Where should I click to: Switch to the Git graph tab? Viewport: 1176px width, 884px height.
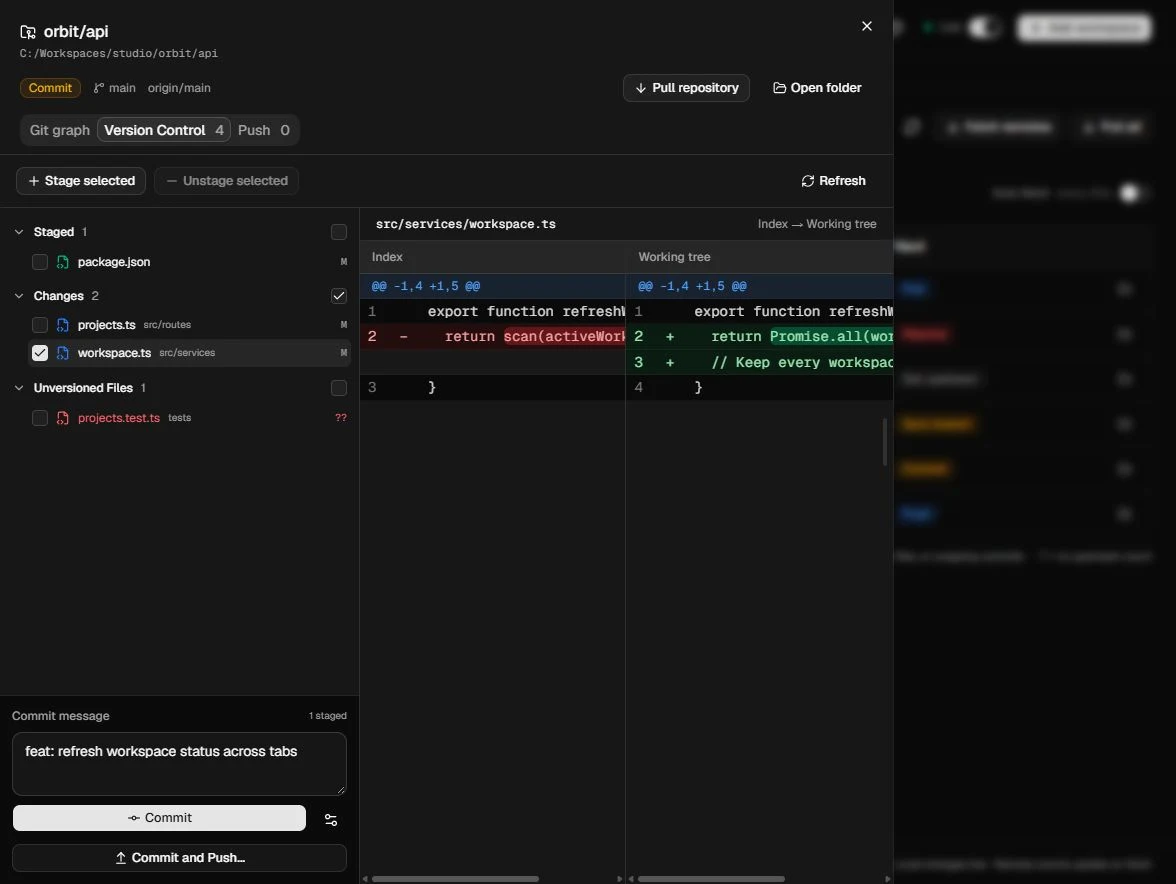60,130
